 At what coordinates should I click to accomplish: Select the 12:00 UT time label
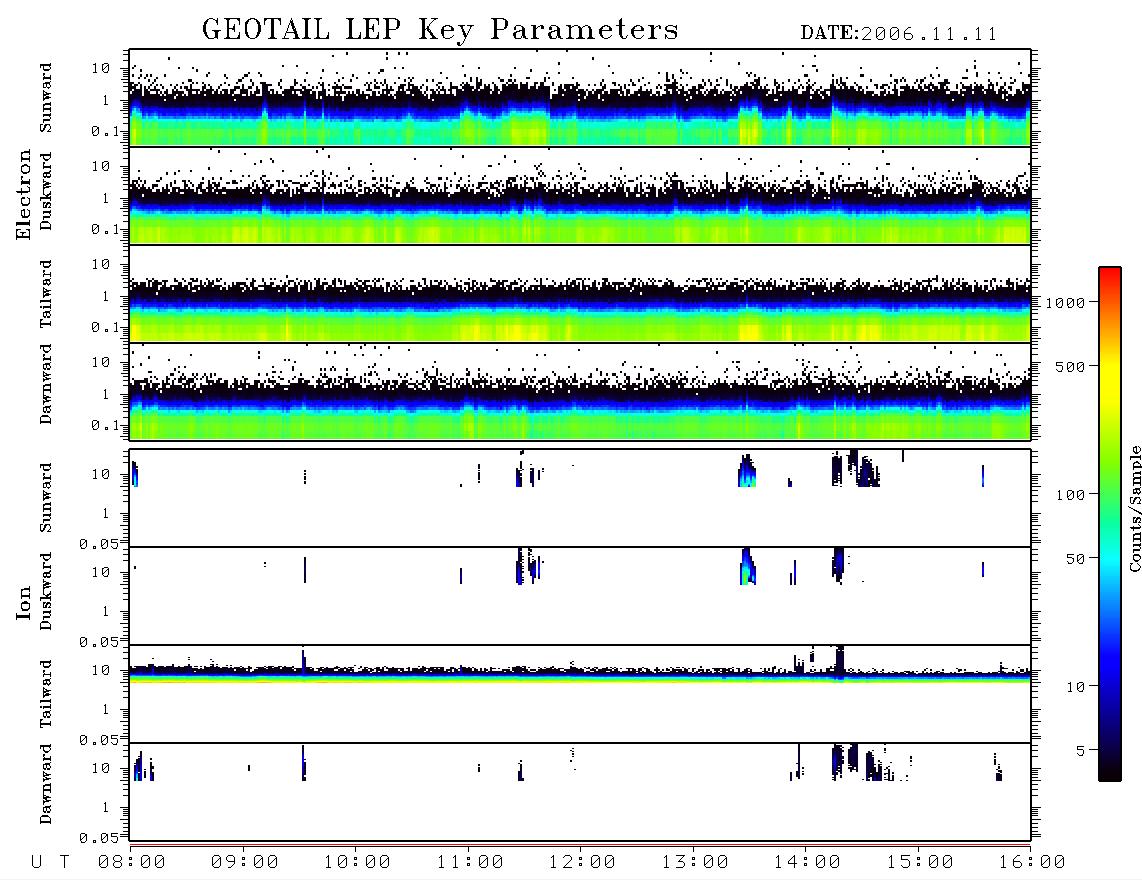coord(582,862)
